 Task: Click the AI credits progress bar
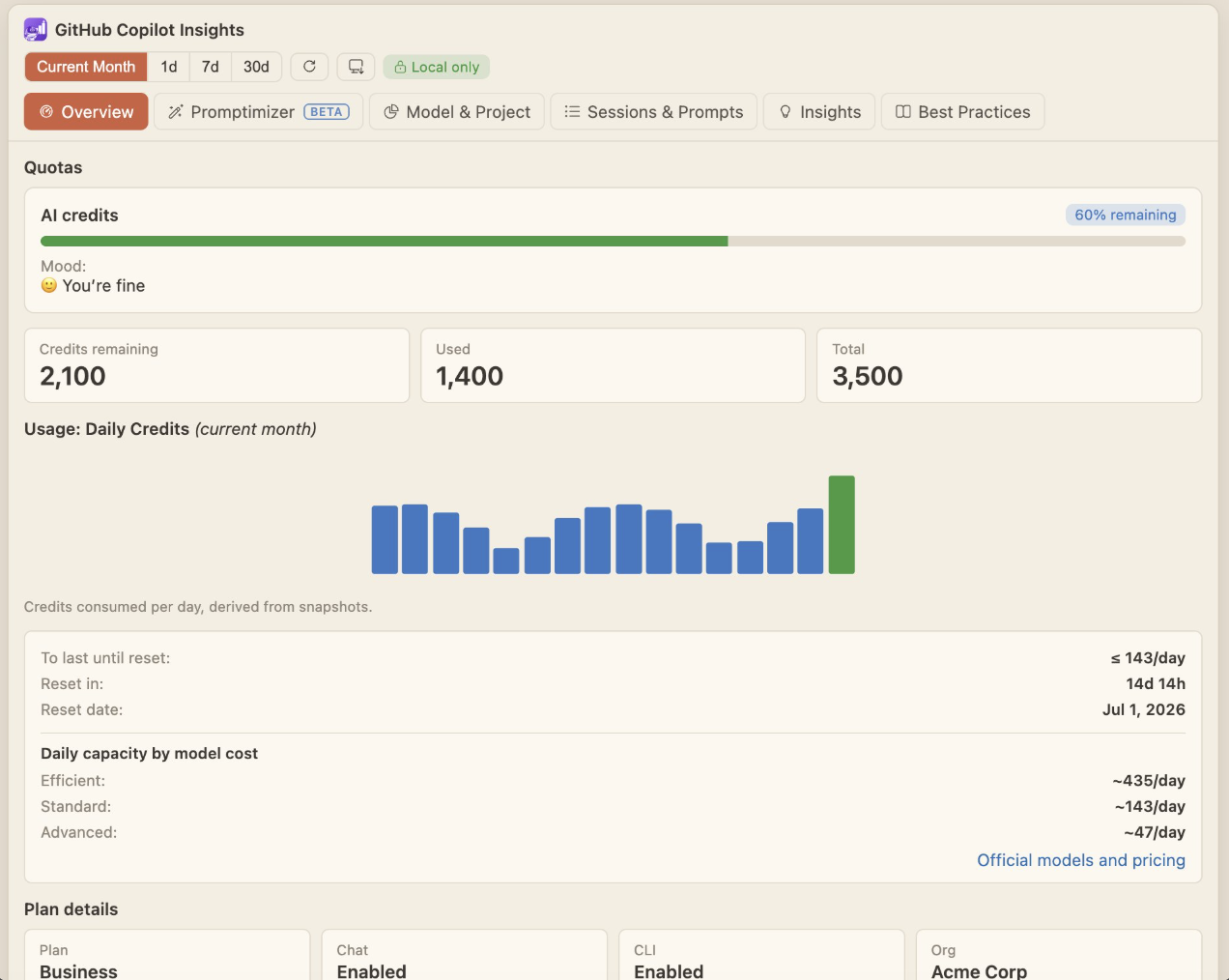pyautogui.click(x=613, y=241)
